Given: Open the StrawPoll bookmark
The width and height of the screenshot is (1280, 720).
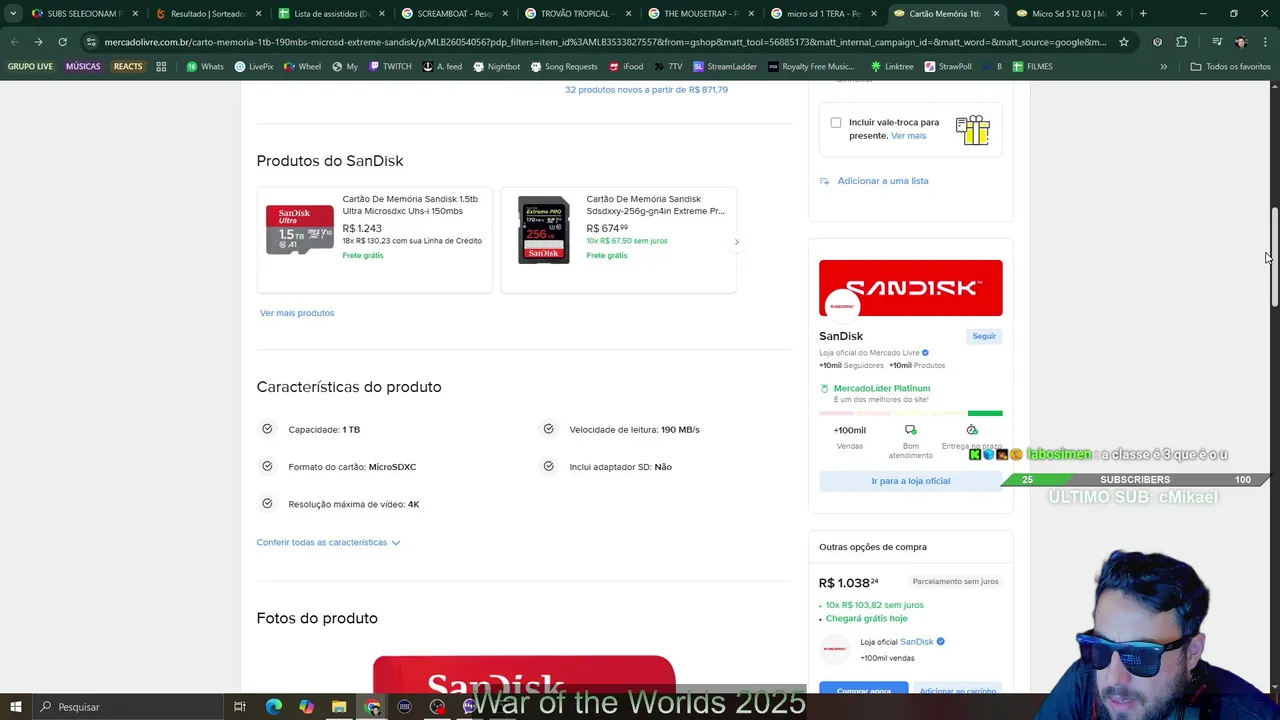Looking at the screenshot, I should tap(948, 66).
